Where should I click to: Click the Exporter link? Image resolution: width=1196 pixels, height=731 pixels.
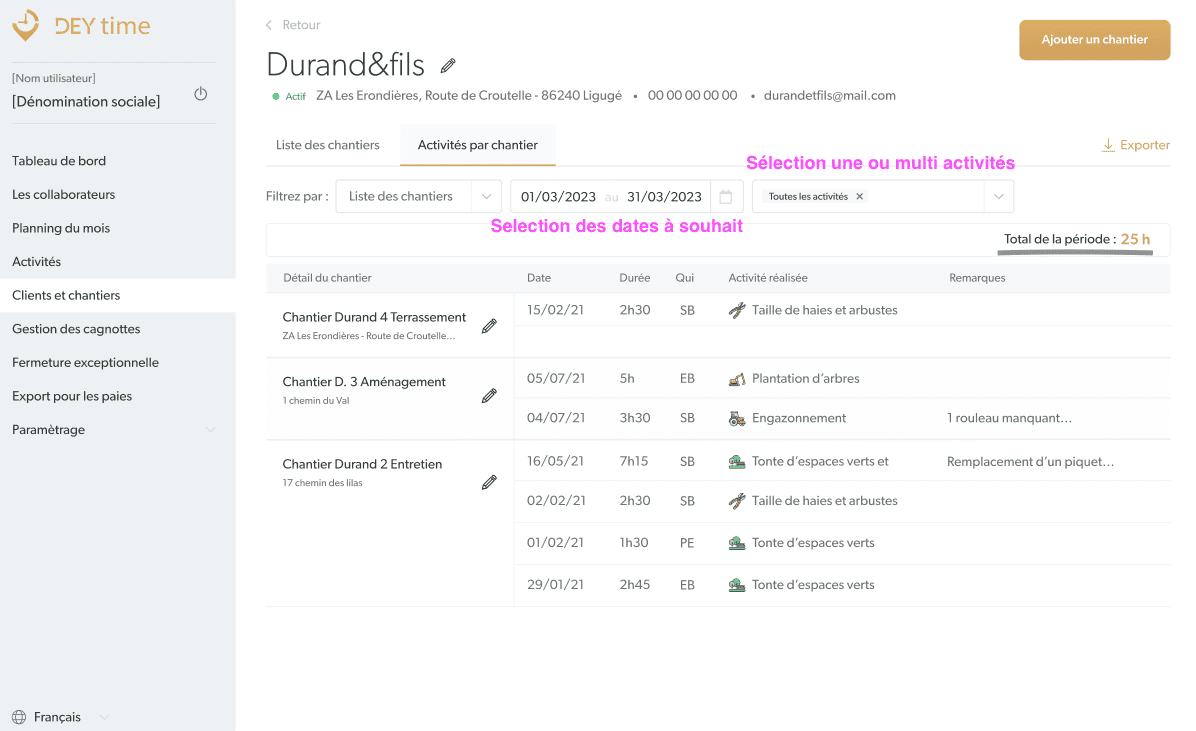coord(1144,145)
